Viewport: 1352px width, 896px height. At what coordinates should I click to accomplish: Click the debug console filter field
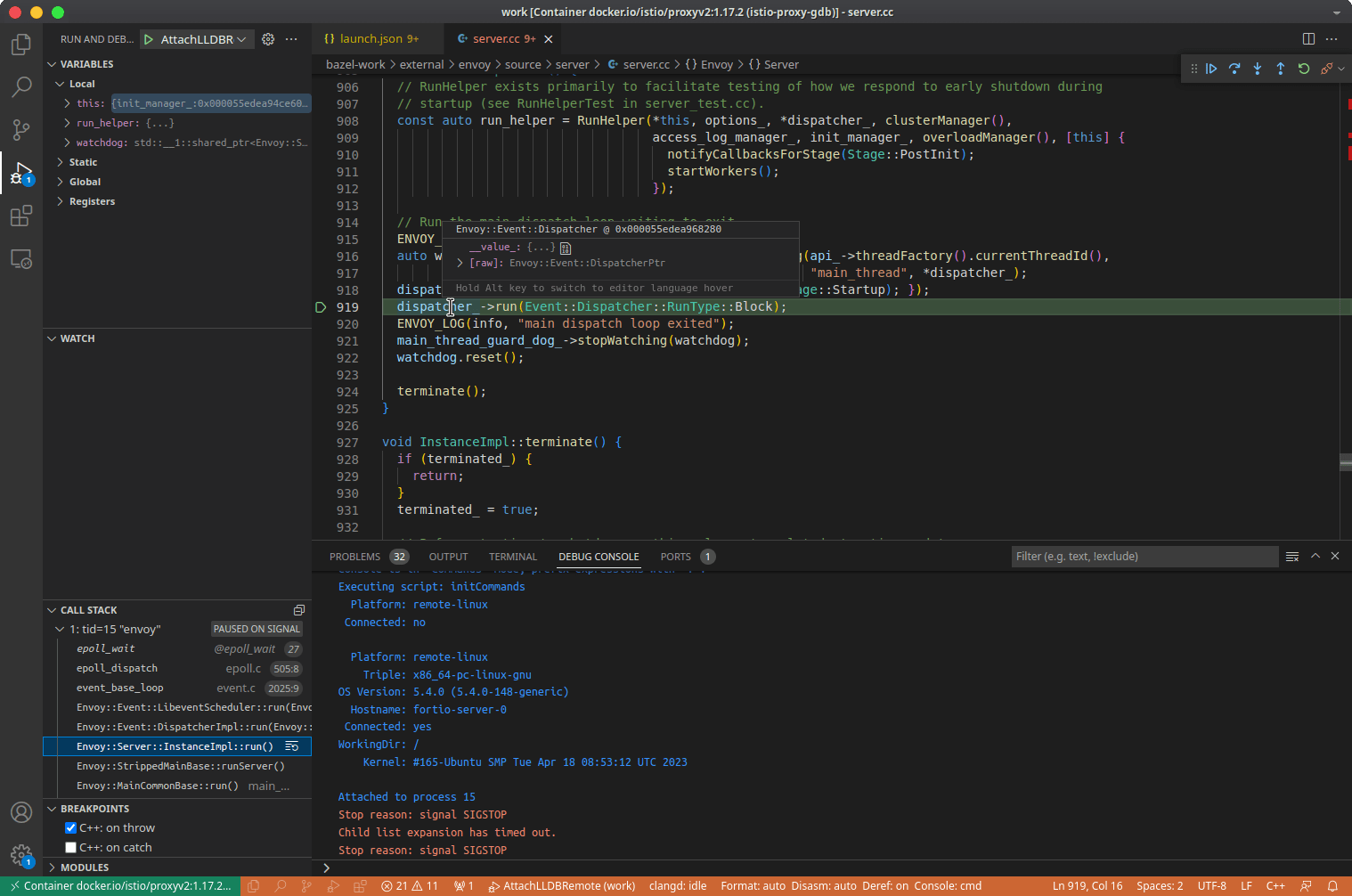coord(1144,557)
